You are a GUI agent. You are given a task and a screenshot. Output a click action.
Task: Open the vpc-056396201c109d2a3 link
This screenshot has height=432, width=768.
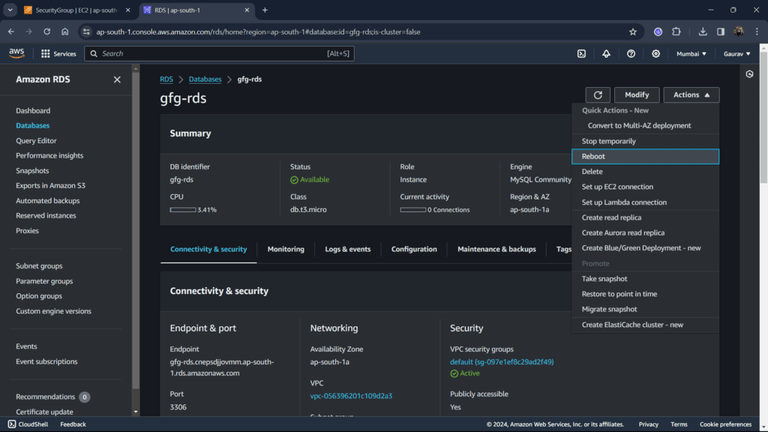pyautogui.click(x=351, y=396)
